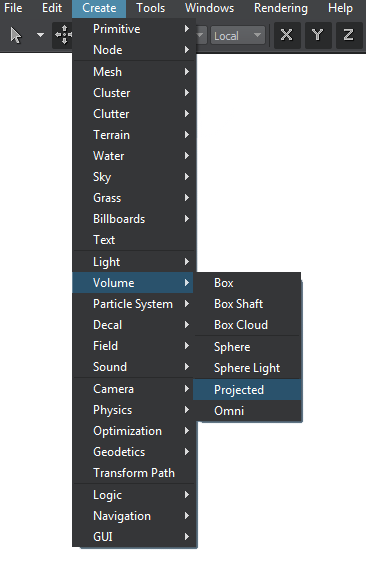Toggle the Z axis button

[349, 35]
